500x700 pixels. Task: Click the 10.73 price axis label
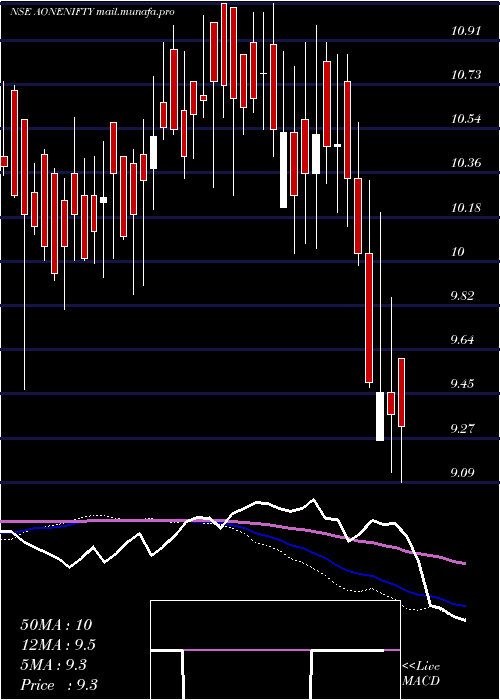pyautogui.click(x=466, y=75)
